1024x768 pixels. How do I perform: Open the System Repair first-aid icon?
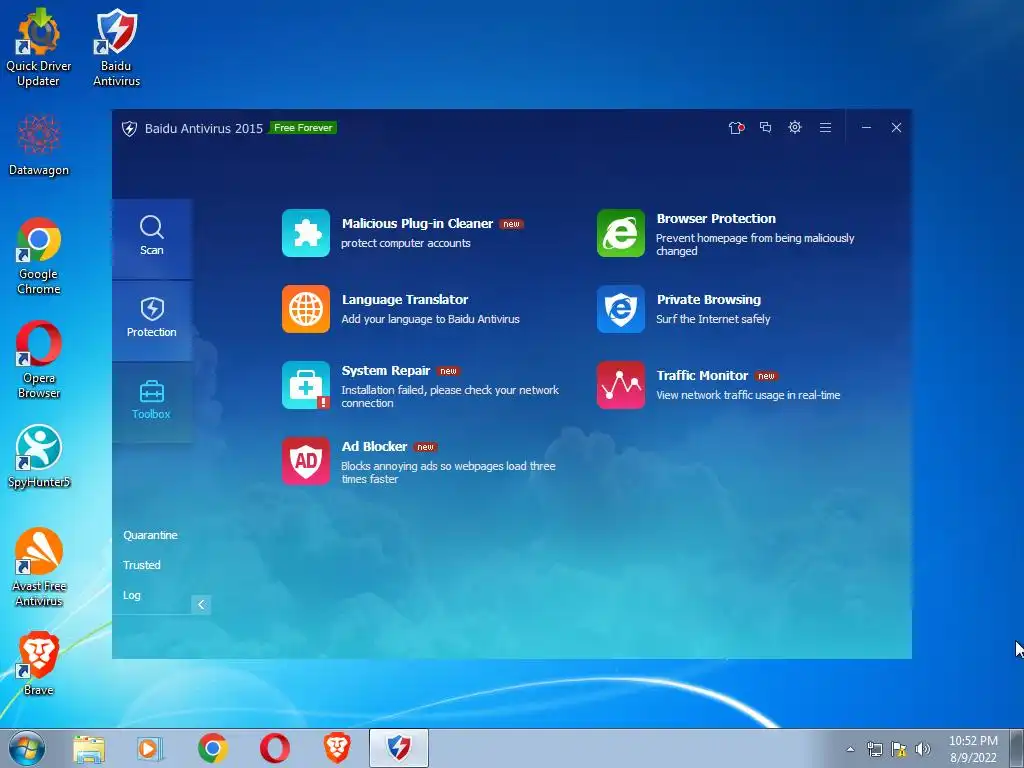[306, 385]
